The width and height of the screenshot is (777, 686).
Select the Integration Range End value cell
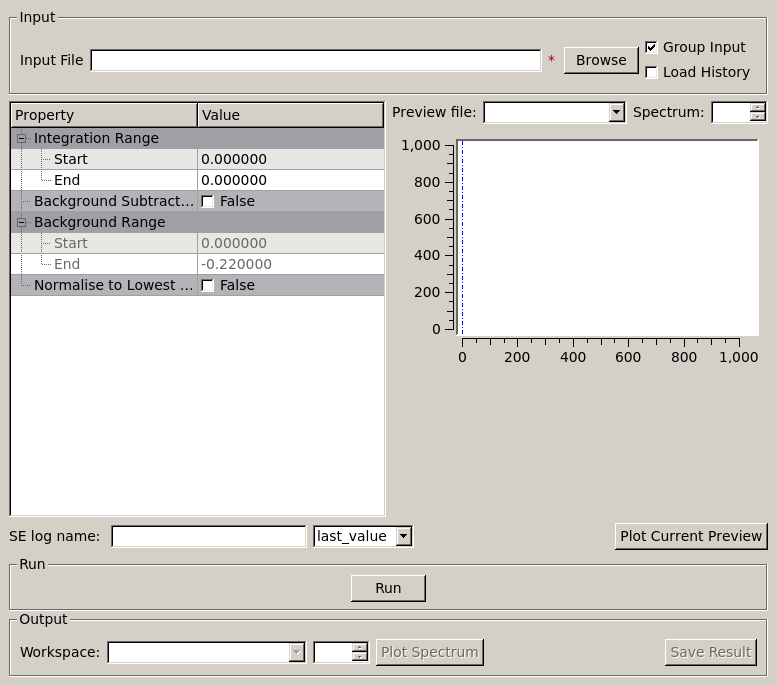click(290, 180)
